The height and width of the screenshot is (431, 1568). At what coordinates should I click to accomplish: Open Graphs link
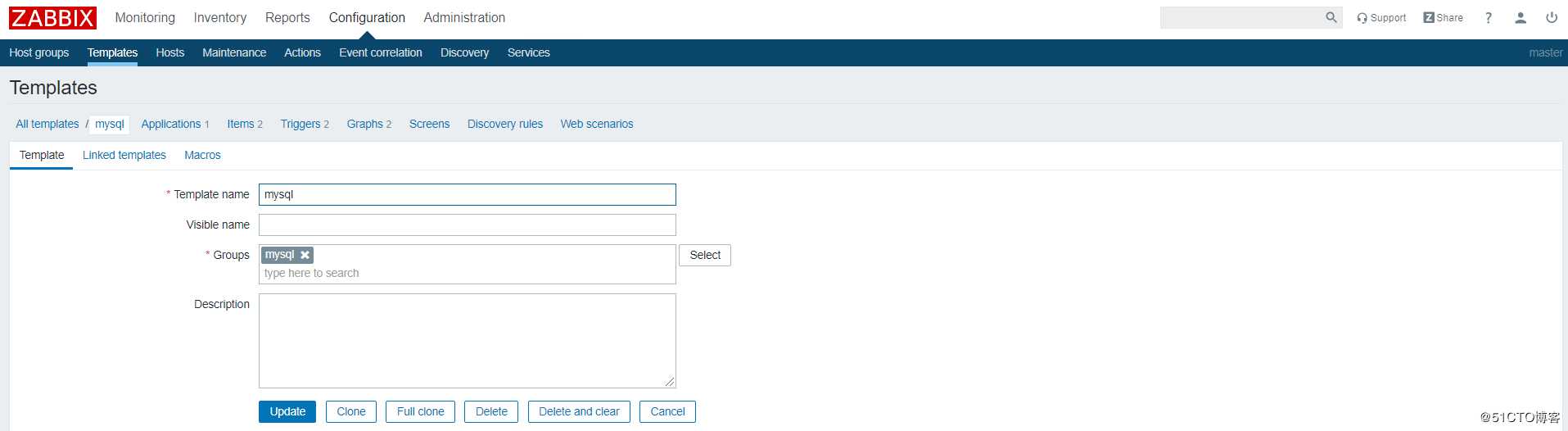pos(365,124)
